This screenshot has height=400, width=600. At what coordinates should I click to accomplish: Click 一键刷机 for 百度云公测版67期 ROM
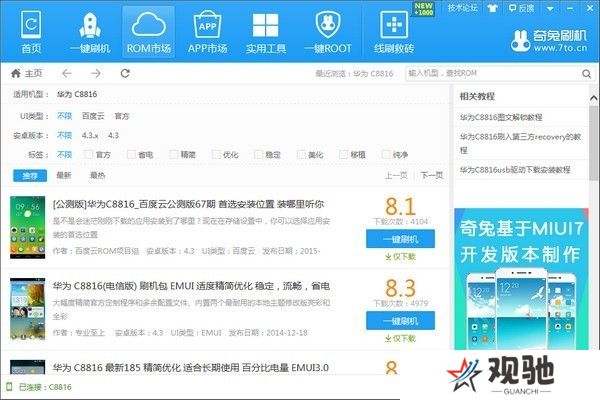click(x=400, y=239)
